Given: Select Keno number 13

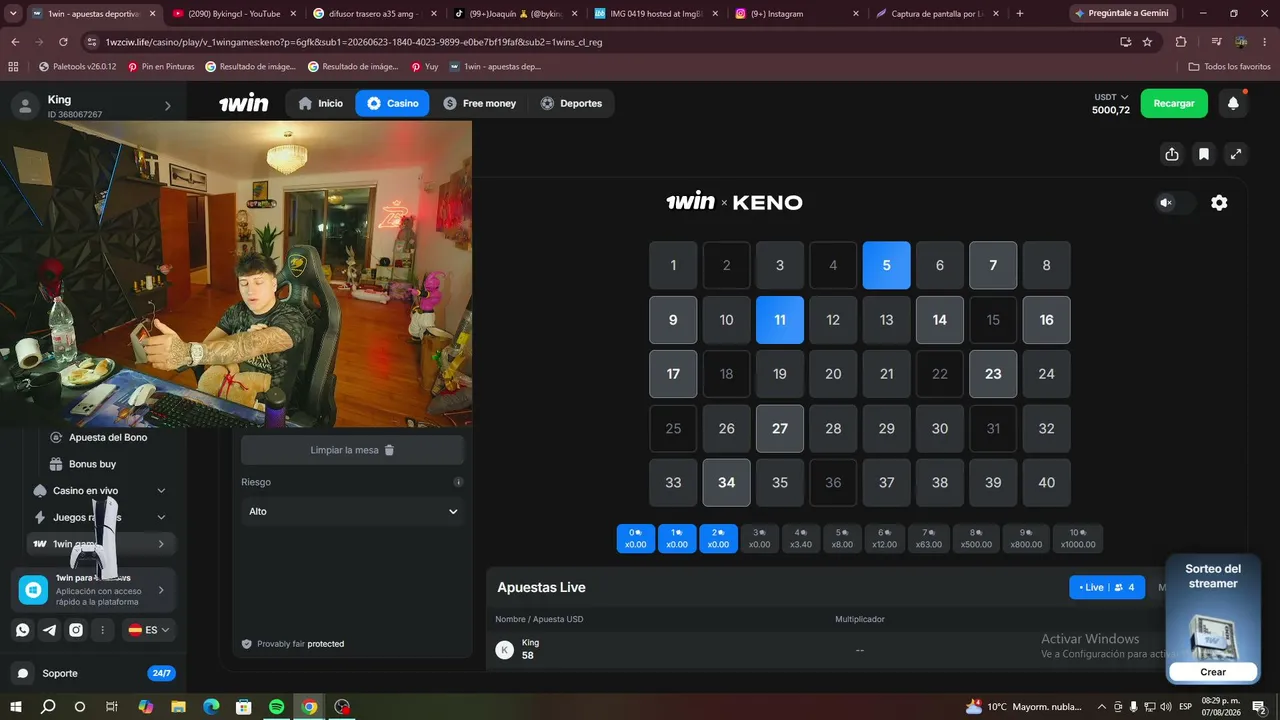Looking at the screenshot, I should click(886, 320).
